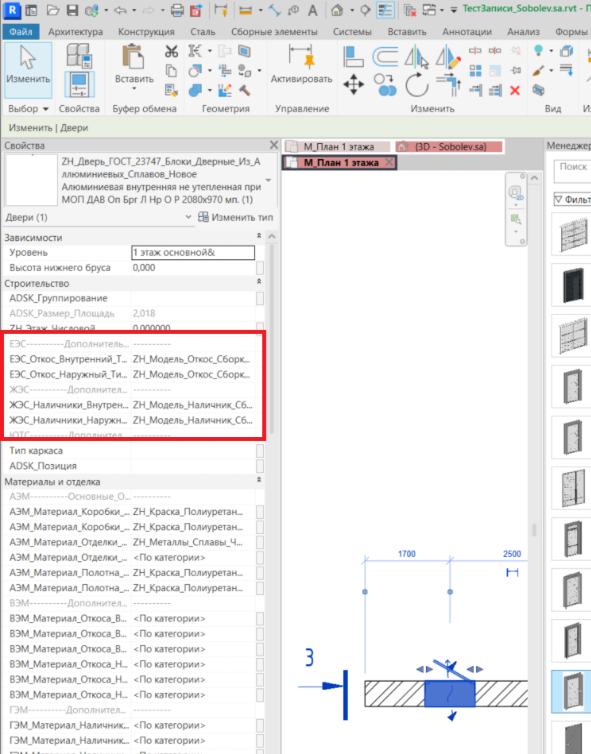Click Split Element icon in Изменить panel
This screenshot has height=754, width=591.
475,50
